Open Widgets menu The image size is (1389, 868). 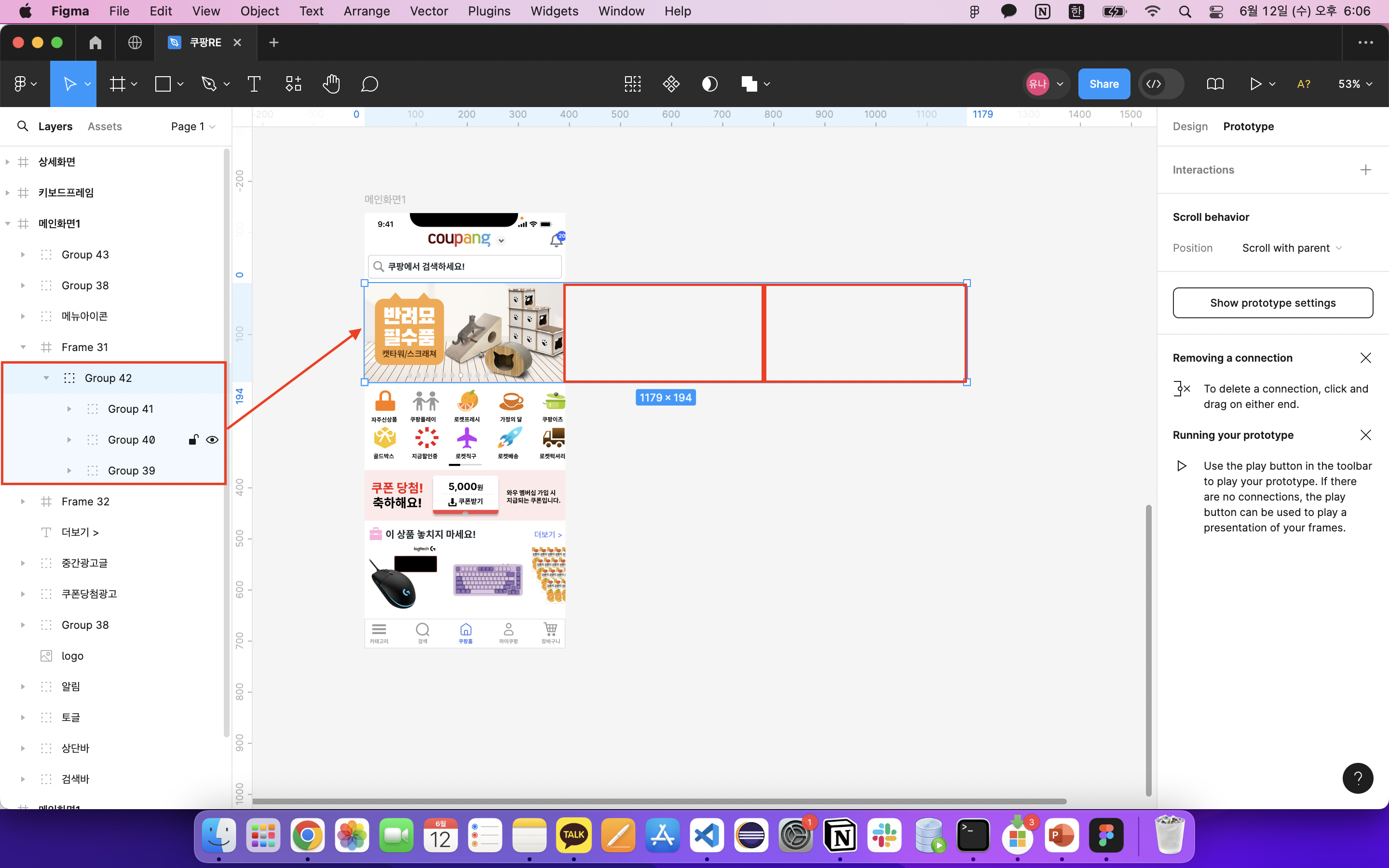(x=555, y=12)
